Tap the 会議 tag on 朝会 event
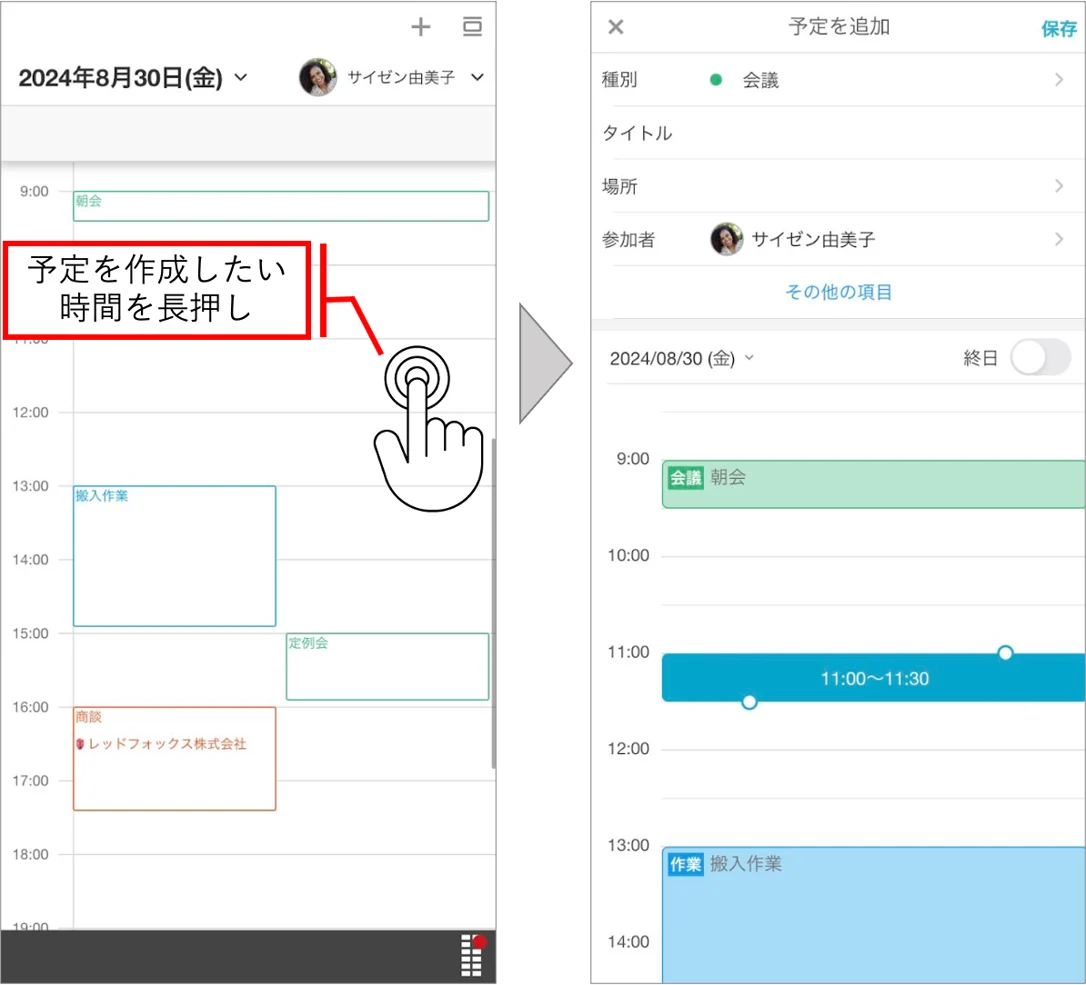Image resolution: width=1086 pixels, height=985 pixels. tap(686, 477)
